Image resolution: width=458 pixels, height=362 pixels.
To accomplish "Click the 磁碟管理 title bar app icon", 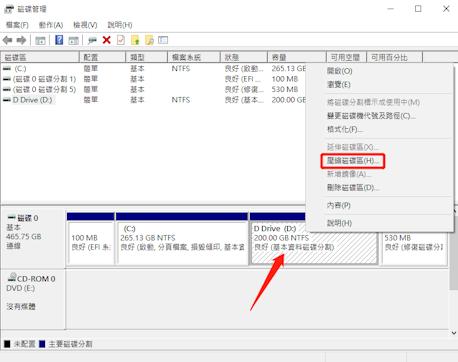I will (9, 9).
